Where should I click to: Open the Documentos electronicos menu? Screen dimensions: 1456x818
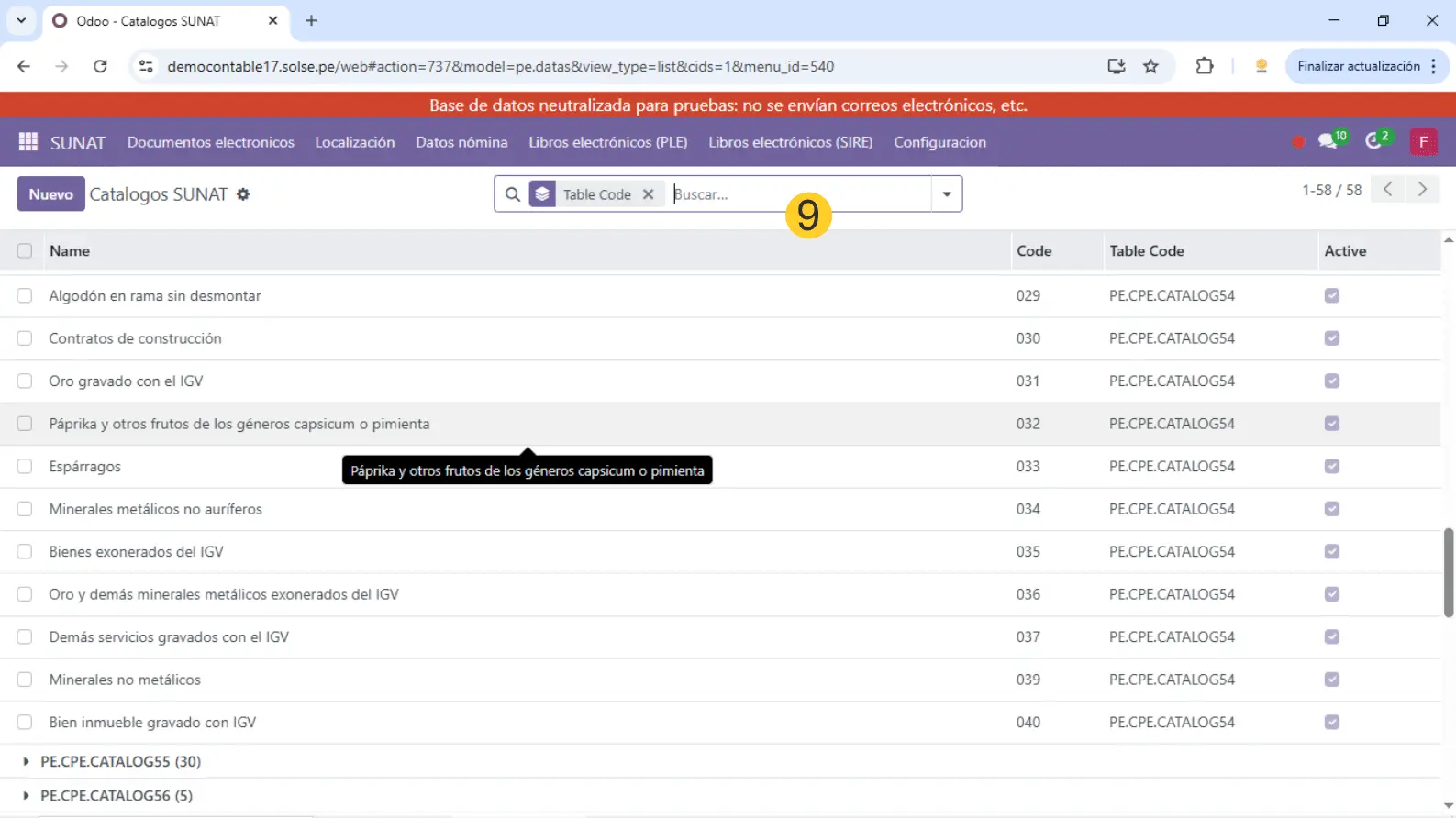click(x=211, y=142)
